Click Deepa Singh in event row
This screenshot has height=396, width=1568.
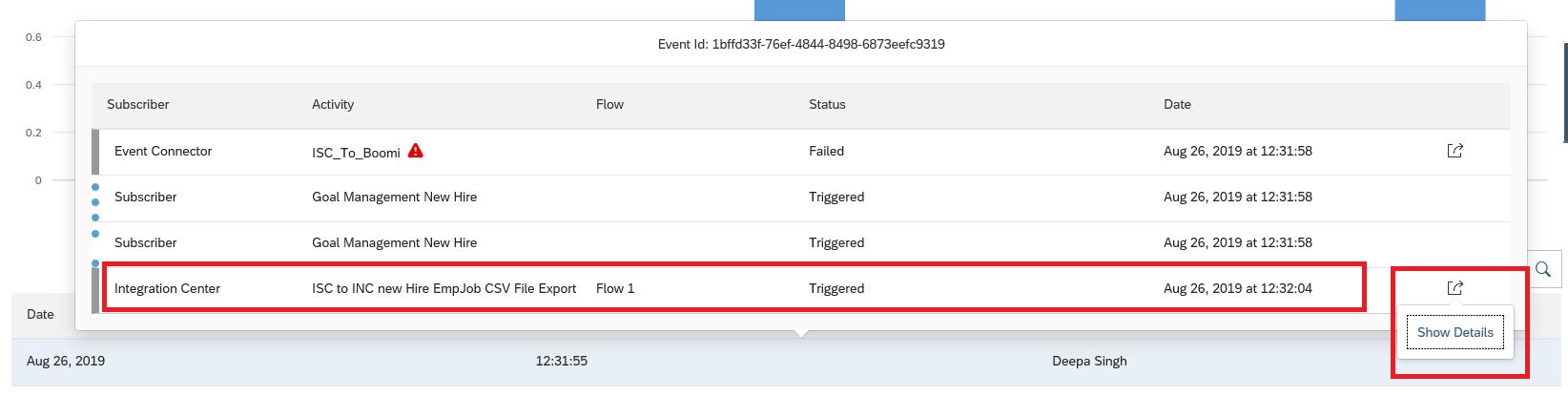tap(1089, 361)
